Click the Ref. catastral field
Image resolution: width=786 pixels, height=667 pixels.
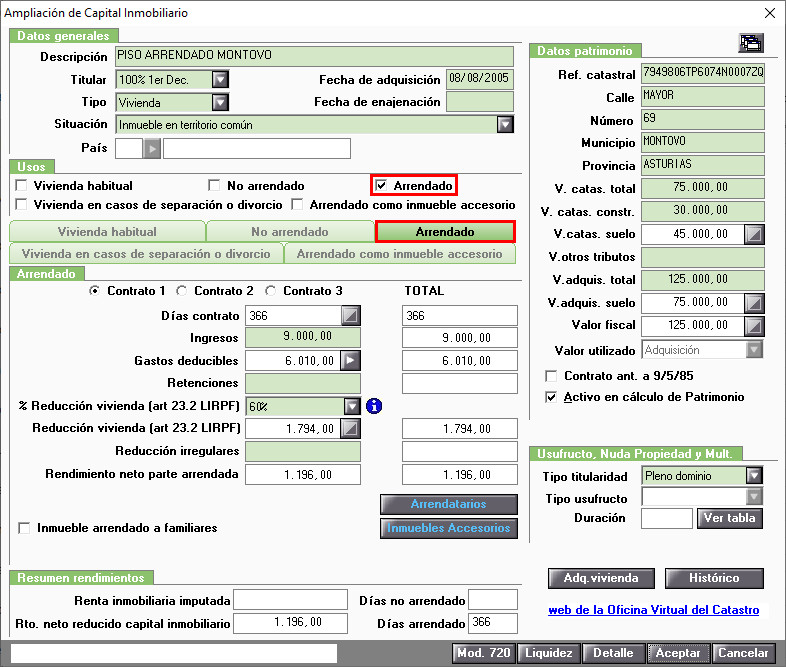point(703,74)
